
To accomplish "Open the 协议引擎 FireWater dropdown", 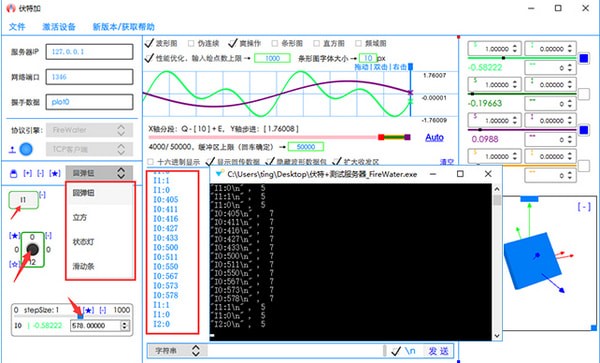I will click(90, 130).
